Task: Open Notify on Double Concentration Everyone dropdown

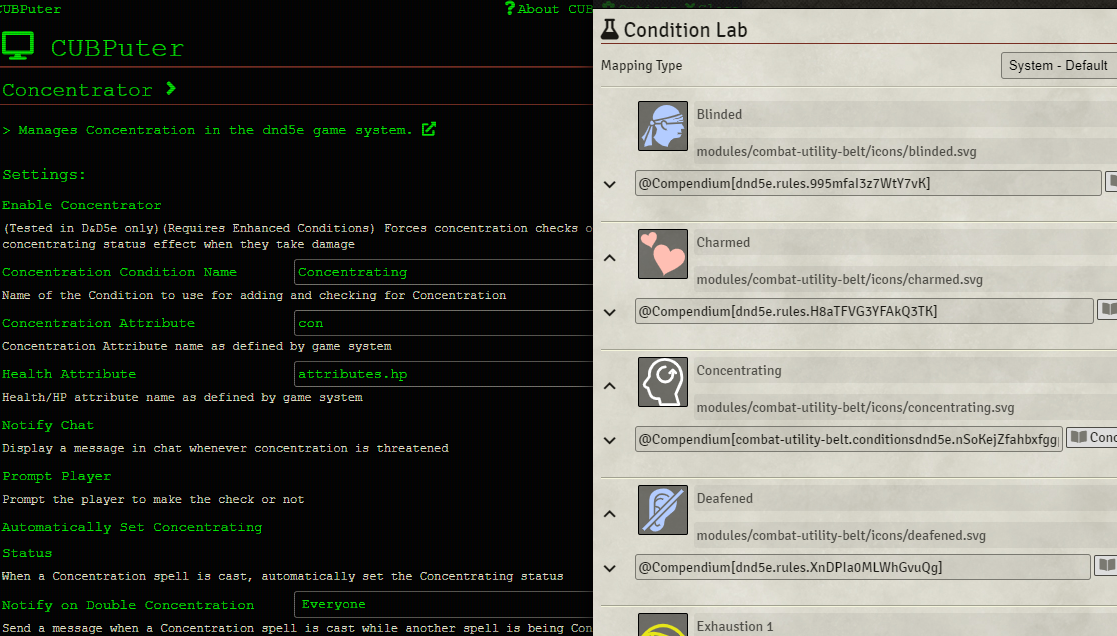Action: (443, 605)
